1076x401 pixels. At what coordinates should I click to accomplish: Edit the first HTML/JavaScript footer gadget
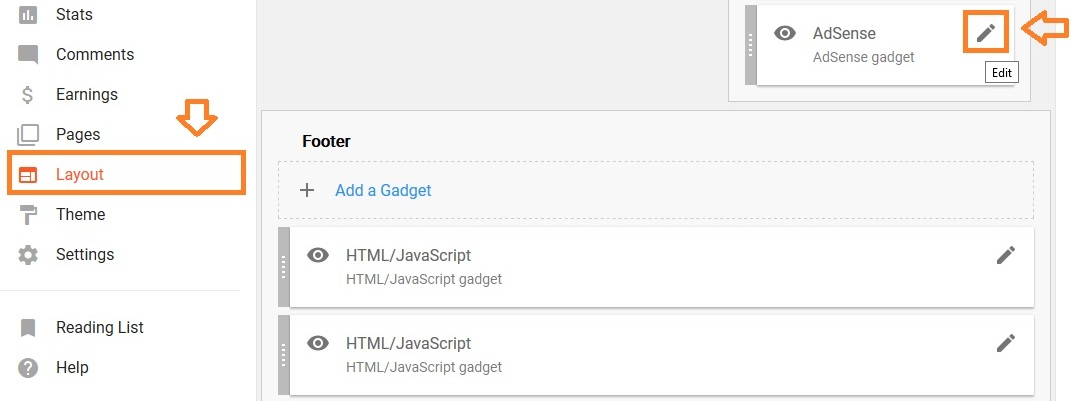click(1005, 255)
